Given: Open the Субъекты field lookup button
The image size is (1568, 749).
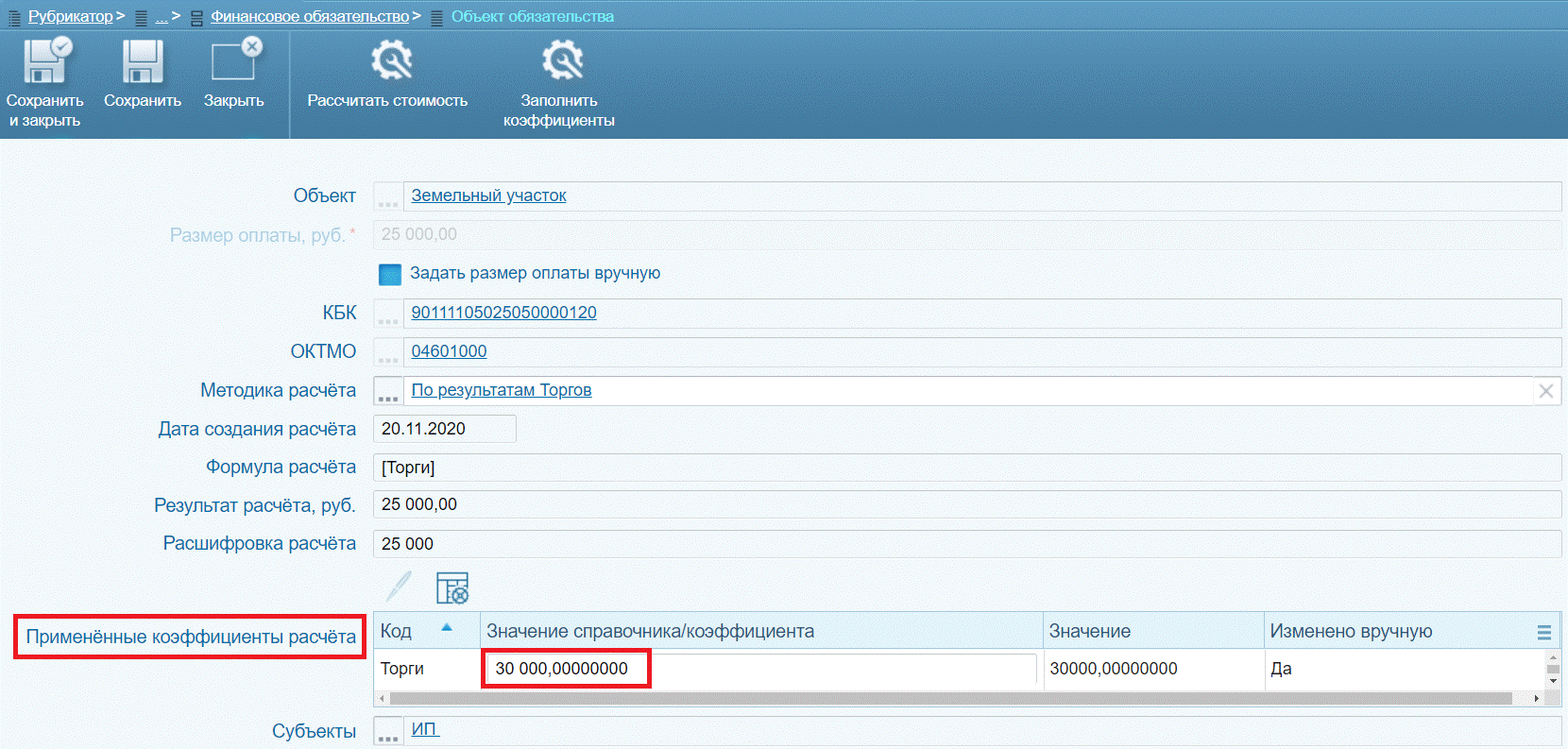Looking at the screenshot, I should point(388,731).
